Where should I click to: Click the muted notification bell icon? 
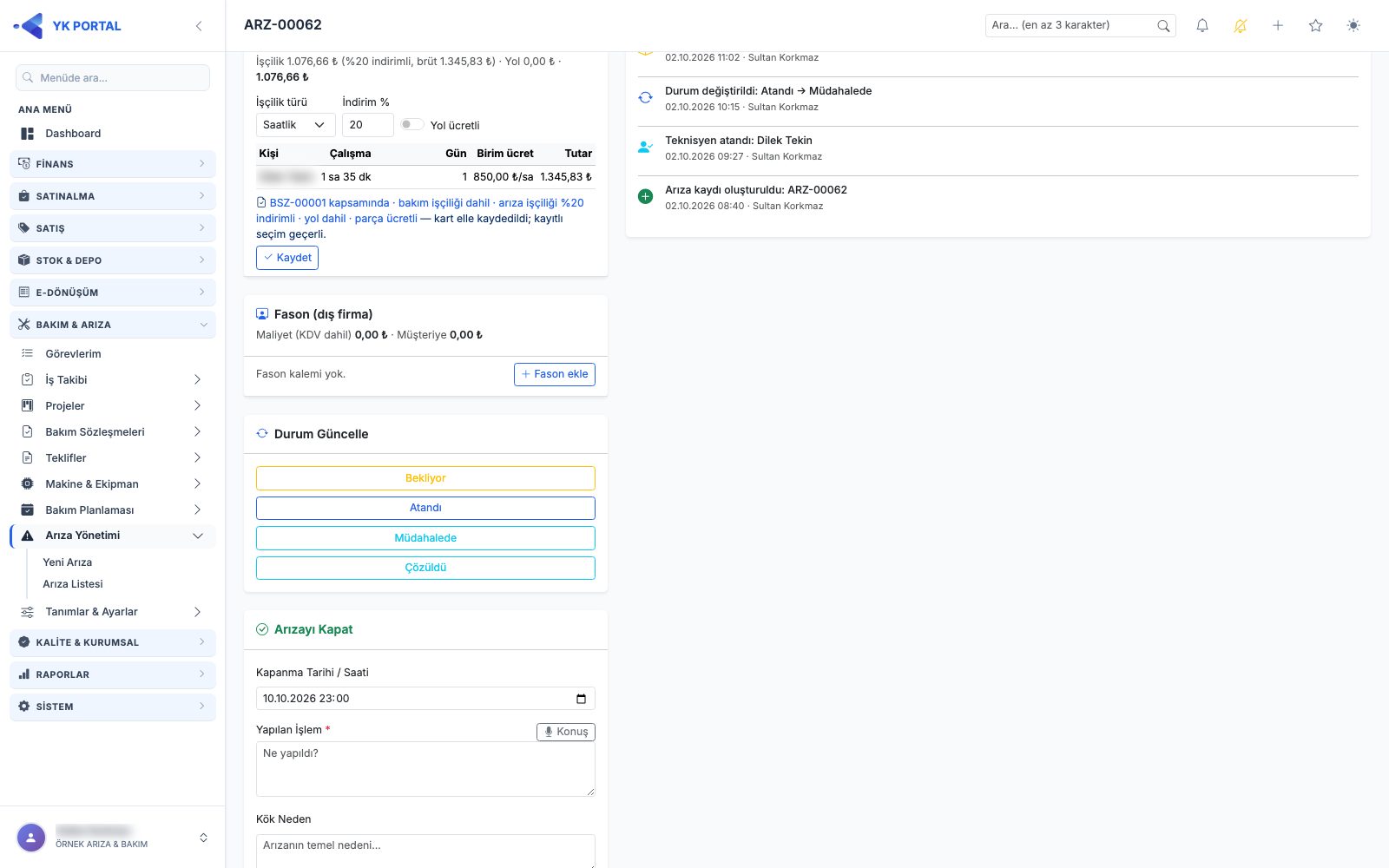point(1241,26)
